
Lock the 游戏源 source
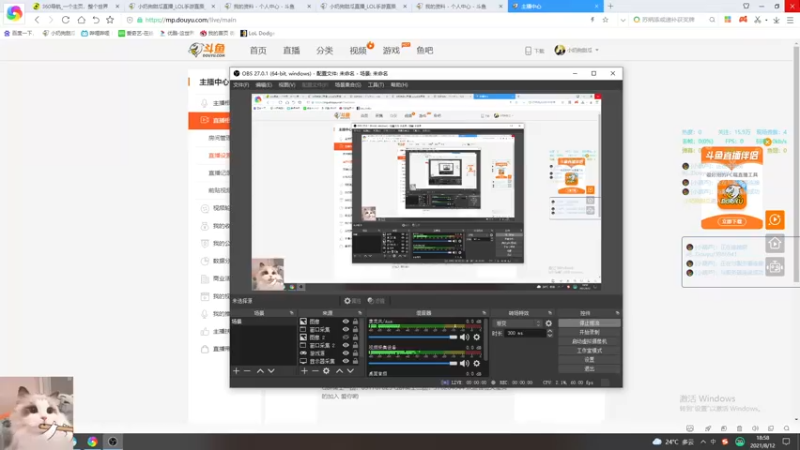click(x=356, y=353)
